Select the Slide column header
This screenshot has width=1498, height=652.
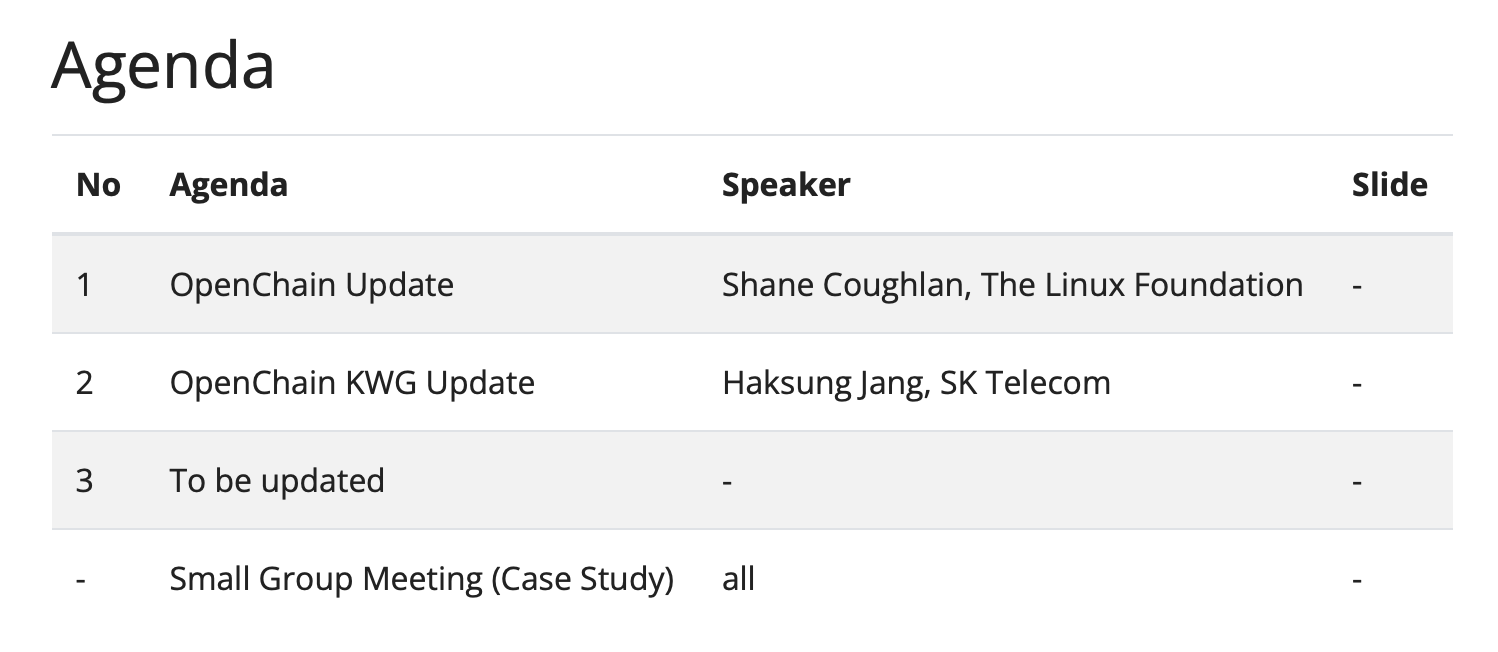coord(1389,185)
